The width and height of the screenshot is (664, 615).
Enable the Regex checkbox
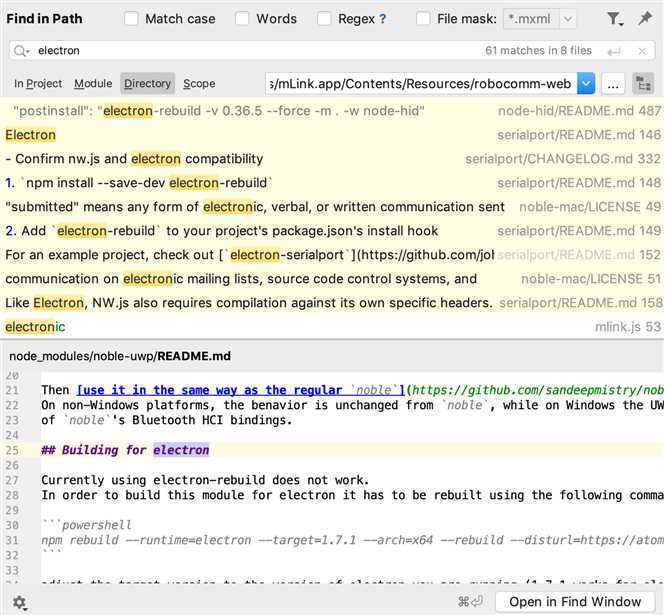pyautogui.click(x=324, y=19)
